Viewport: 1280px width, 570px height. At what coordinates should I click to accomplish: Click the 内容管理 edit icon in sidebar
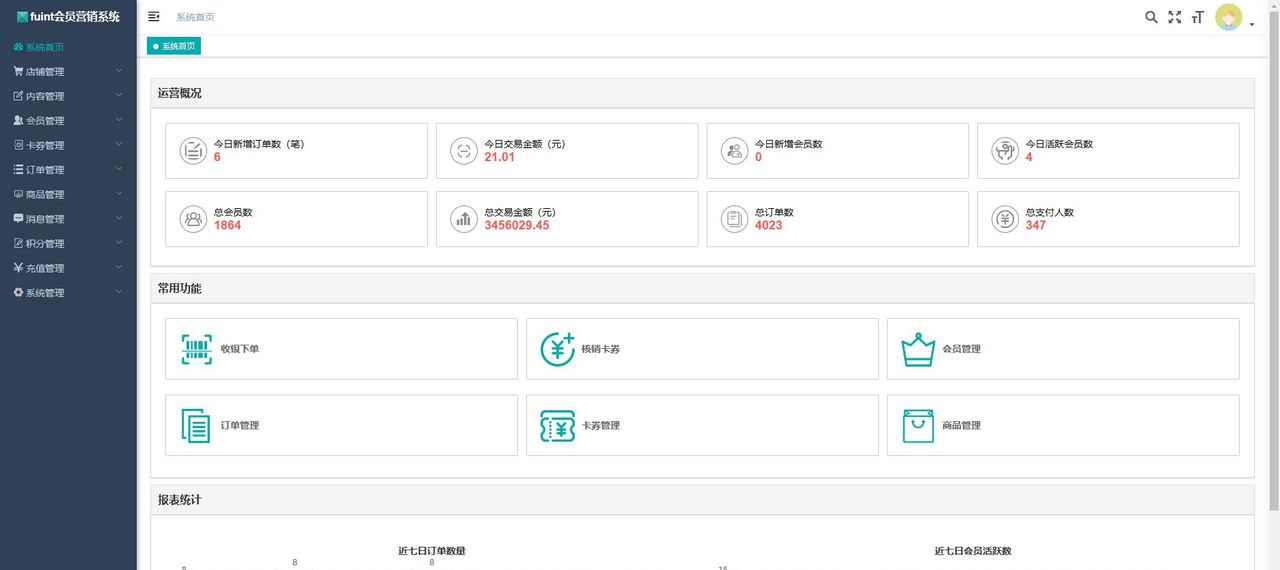click(x=18, y=96)
